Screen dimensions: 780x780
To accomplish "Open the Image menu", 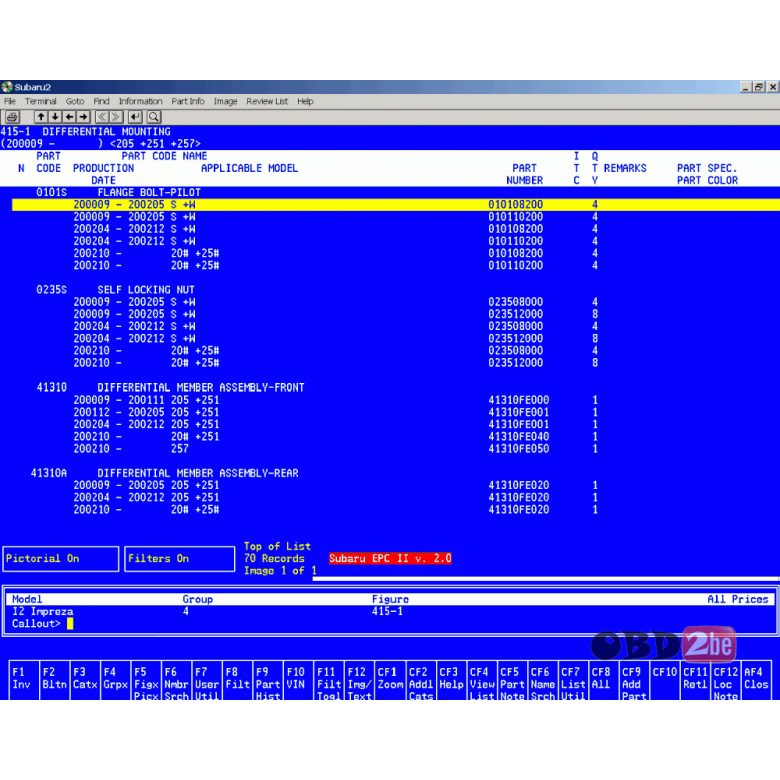I will (x=225, y=101).
